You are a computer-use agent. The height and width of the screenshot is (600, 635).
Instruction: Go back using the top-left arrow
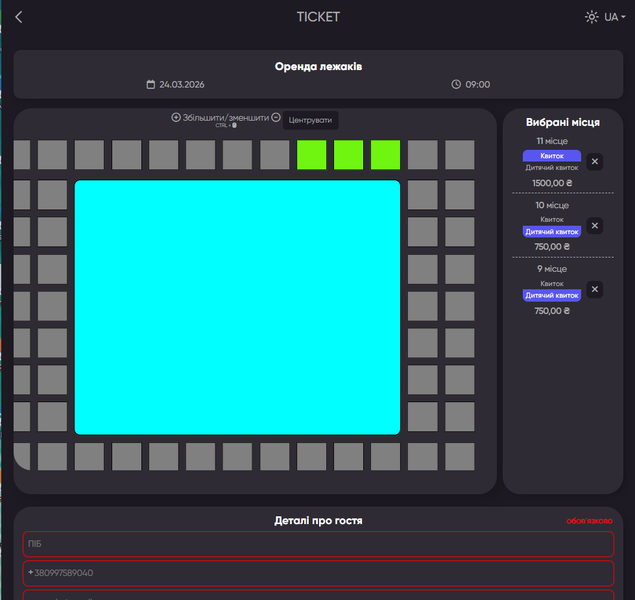19,17
